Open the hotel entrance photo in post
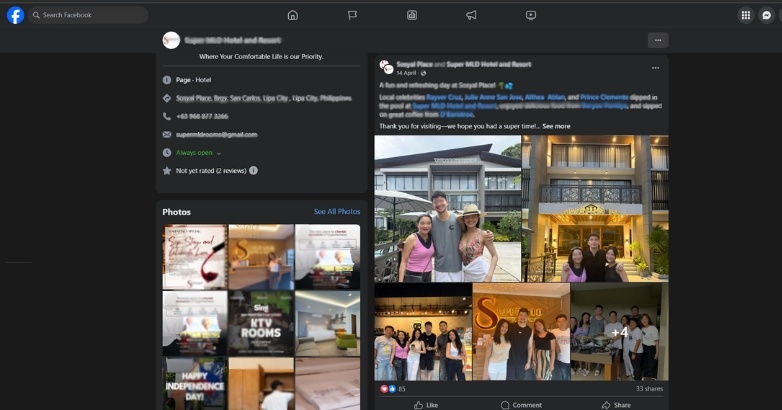The width and height of the screenshot is (782, 410). (595, 208)
